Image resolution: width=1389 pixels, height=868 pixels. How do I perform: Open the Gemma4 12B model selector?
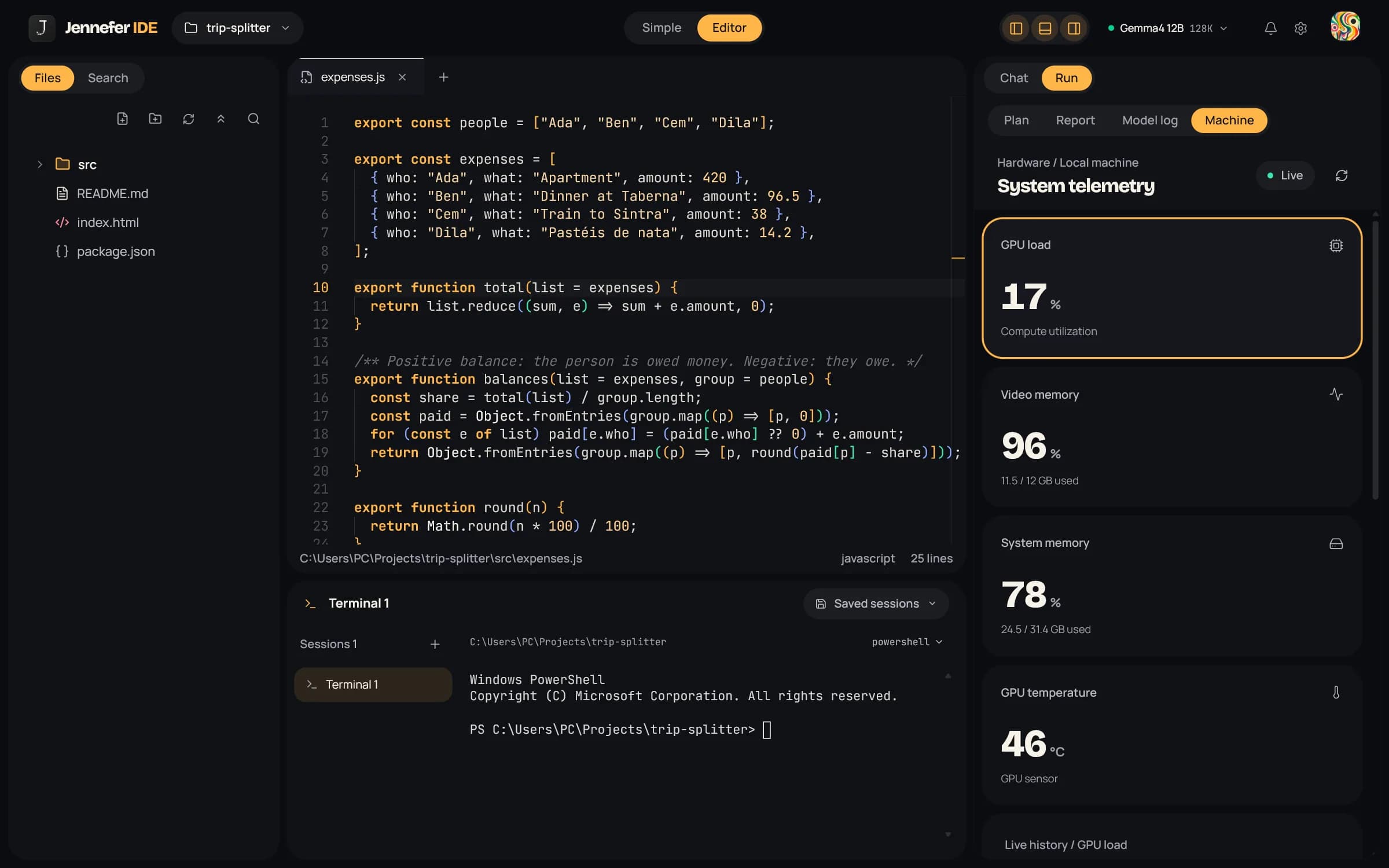(1167, 28)
